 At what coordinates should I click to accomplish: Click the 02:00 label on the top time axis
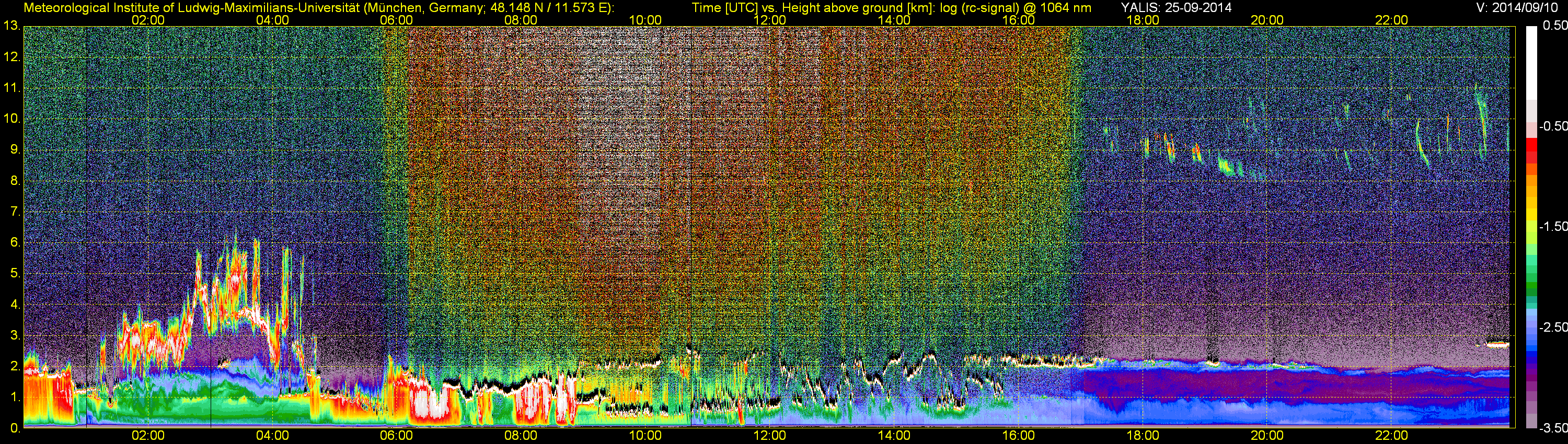(x=148, y=20)
